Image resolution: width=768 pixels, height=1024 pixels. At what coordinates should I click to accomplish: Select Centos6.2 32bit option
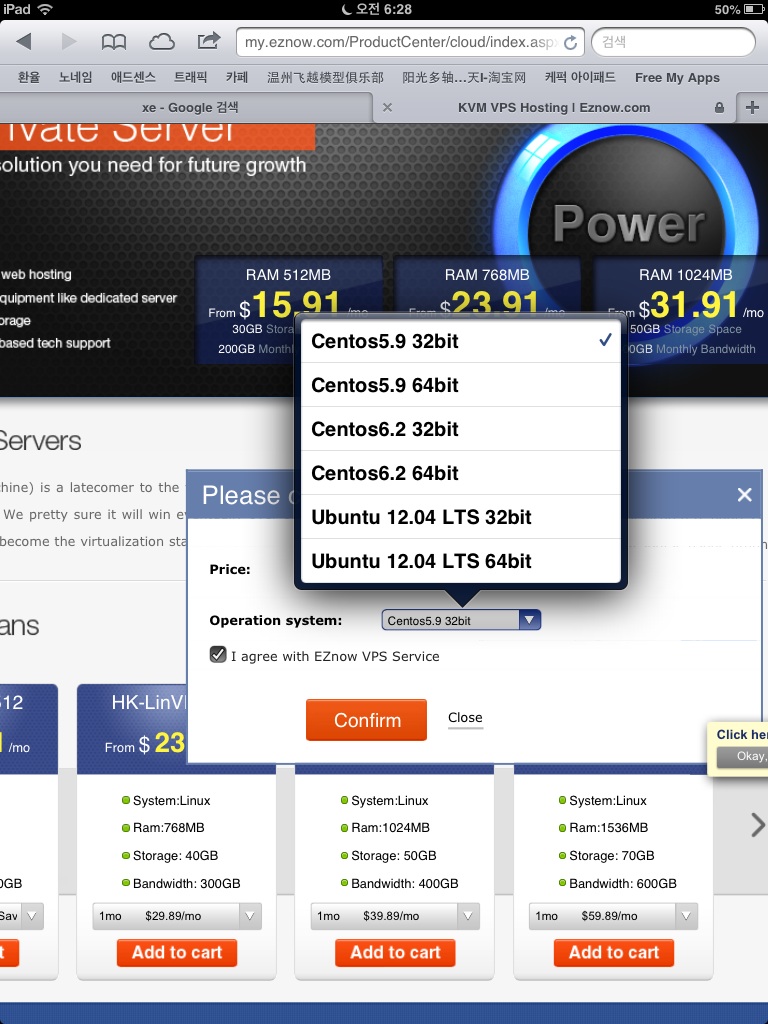pos(460,429)
